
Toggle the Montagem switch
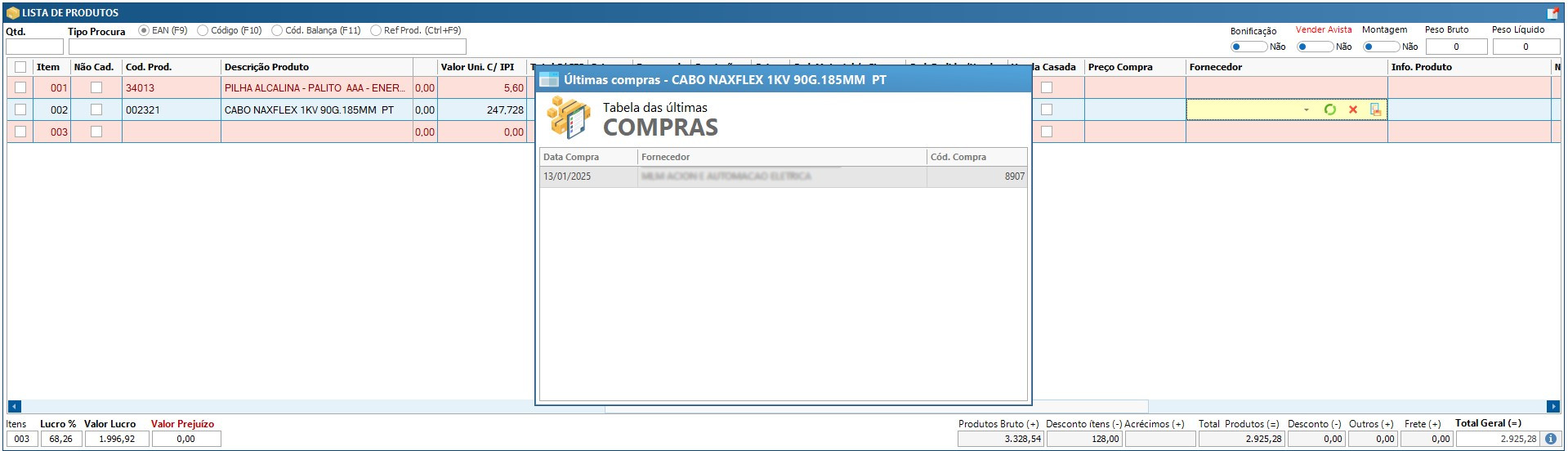click(x=1381, y=47)
